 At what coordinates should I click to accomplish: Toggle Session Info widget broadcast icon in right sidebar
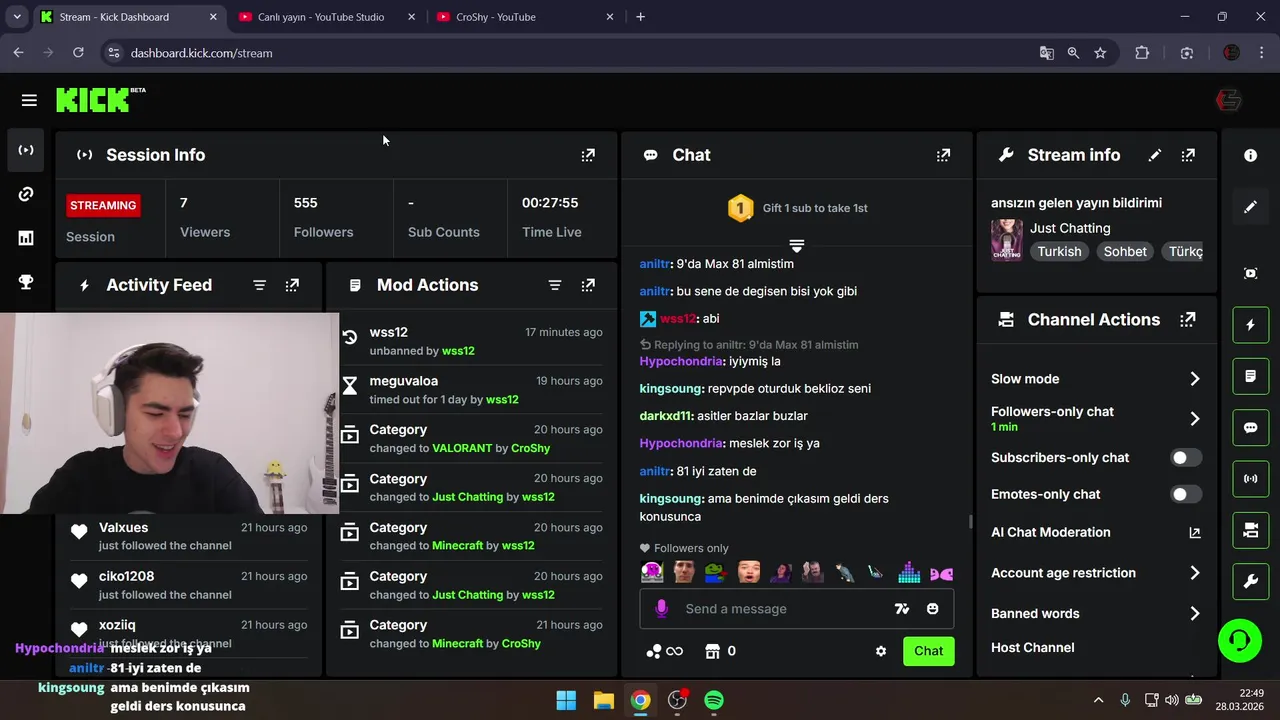[x=1250, y=479]
